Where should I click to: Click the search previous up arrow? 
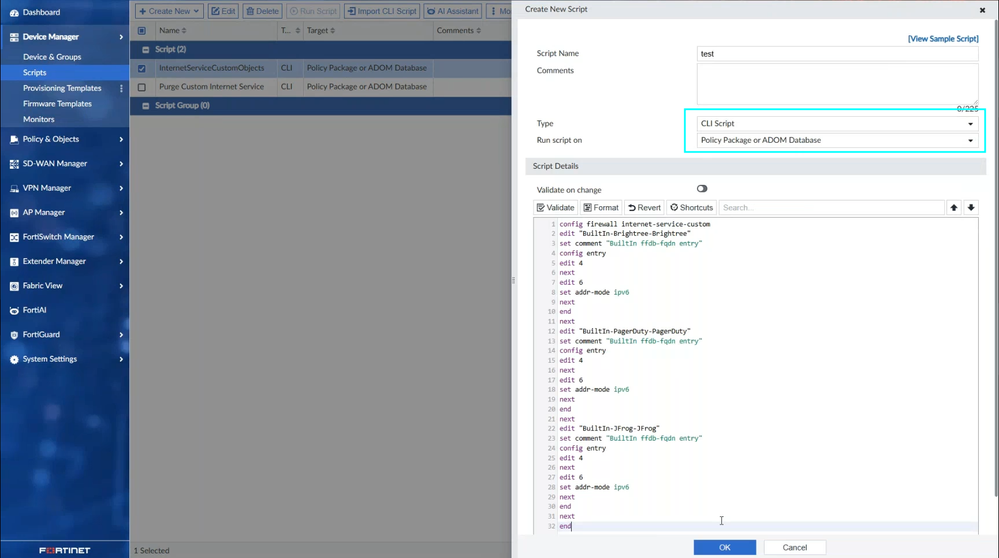[954, 208]
